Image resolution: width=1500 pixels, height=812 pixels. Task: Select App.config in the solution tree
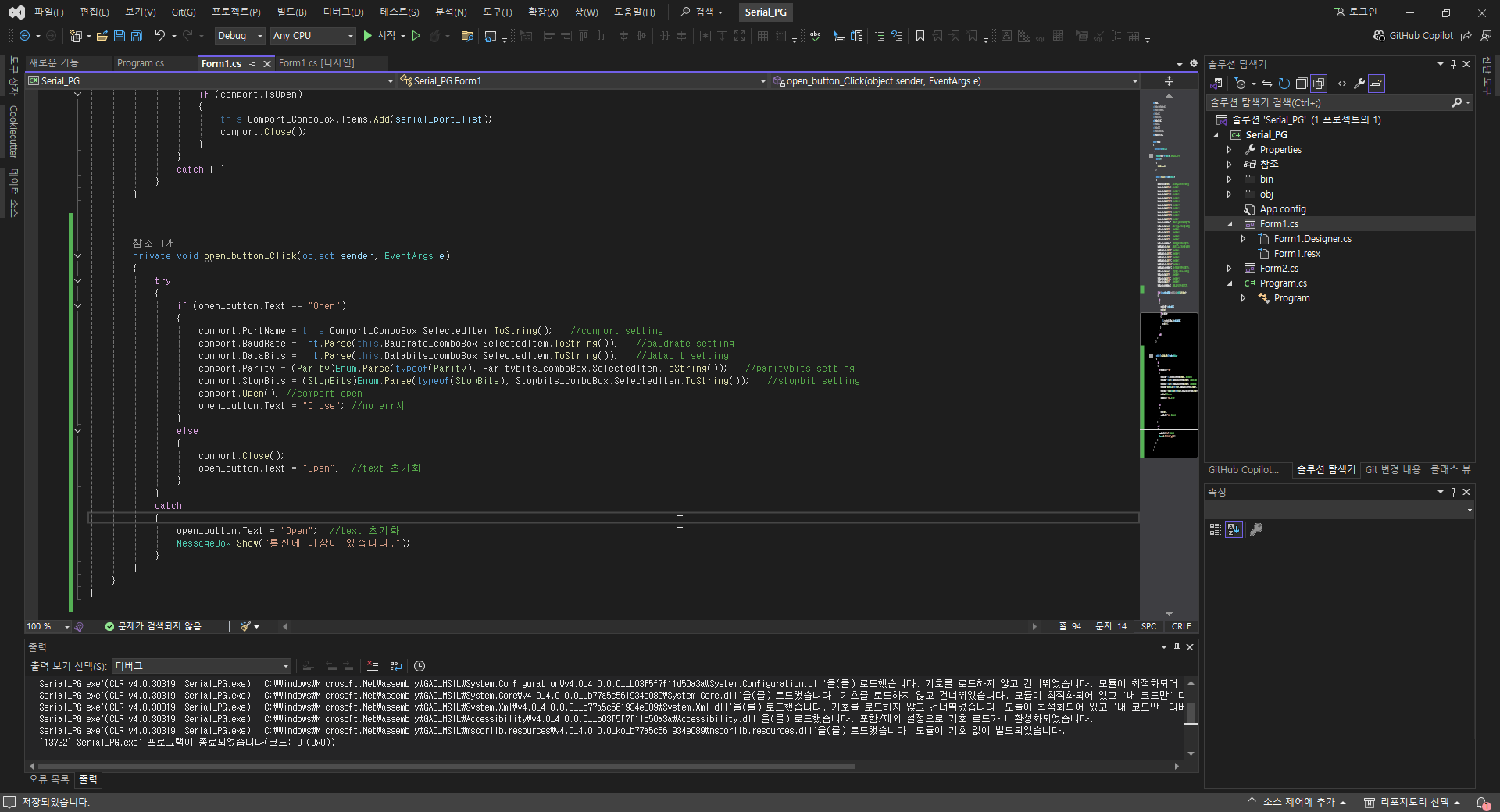point(1282,209)
